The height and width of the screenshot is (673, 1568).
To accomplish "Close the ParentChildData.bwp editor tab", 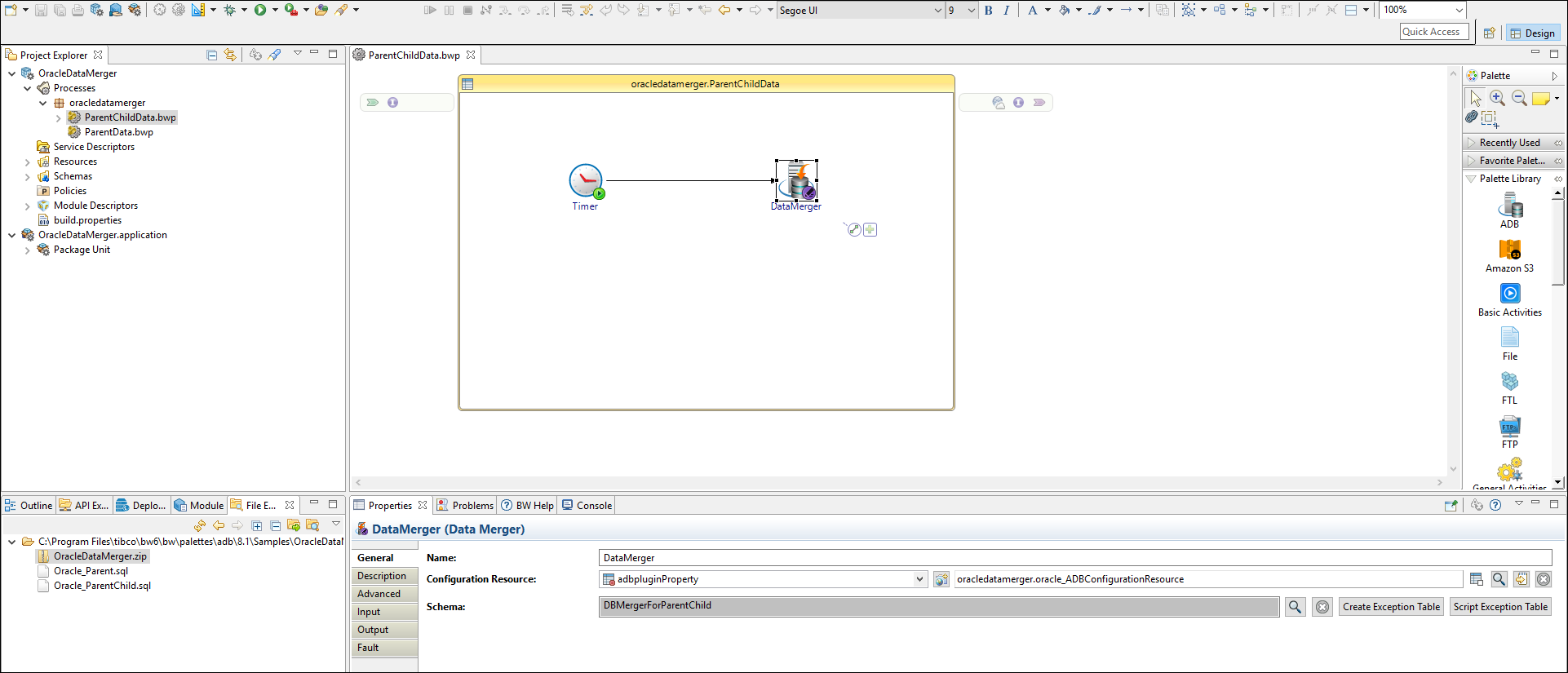I will pyautogui.click(x=471, y=55).
